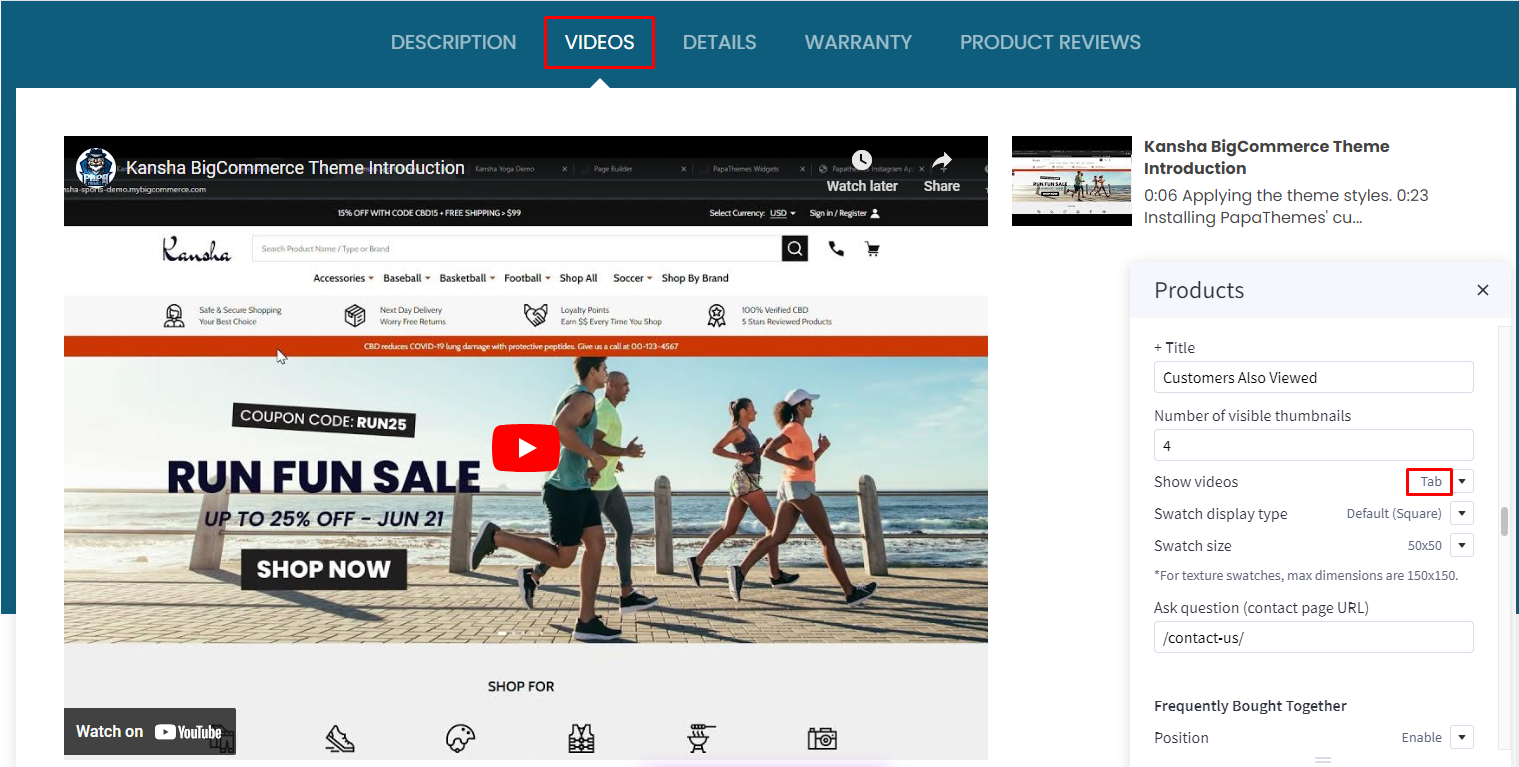1519x767 pixels.
Task: Click the Loyalty Points handshake icon
Action: (536, 316)
